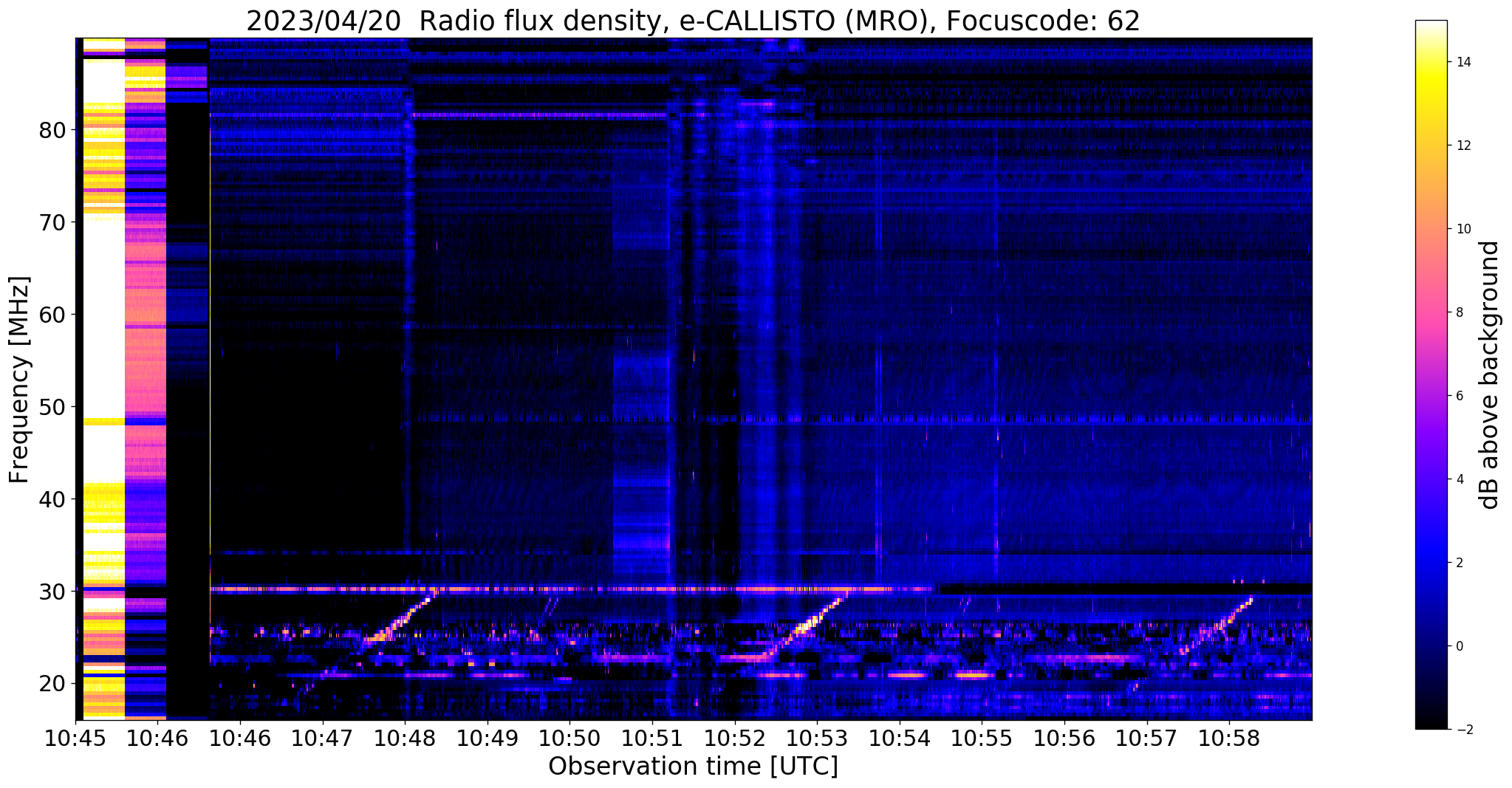
Task: Click the 10:49 time tick label
Action: (488, 738)
